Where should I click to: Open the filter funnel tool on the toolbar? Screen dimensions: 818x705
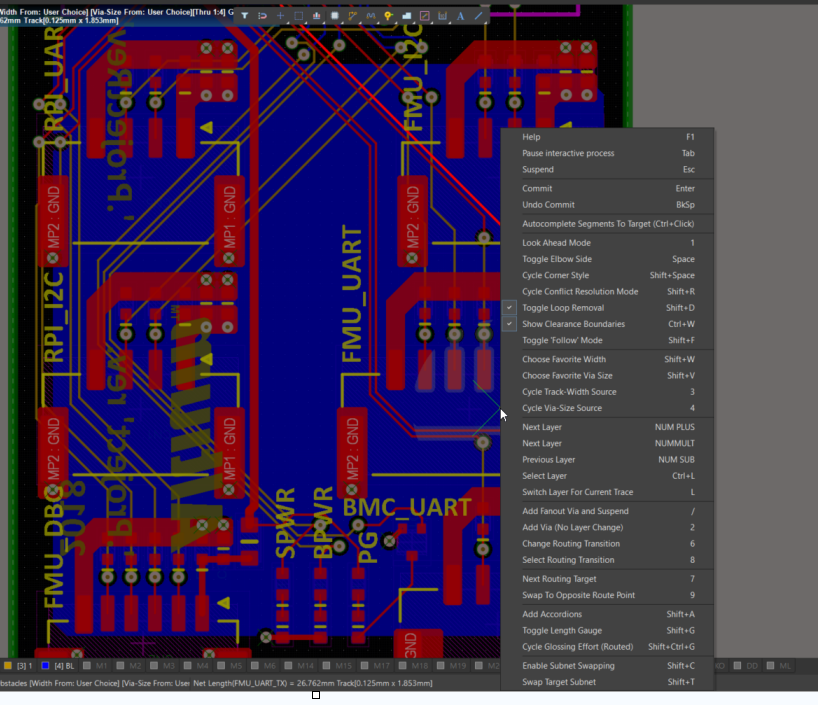click(245, 15)
